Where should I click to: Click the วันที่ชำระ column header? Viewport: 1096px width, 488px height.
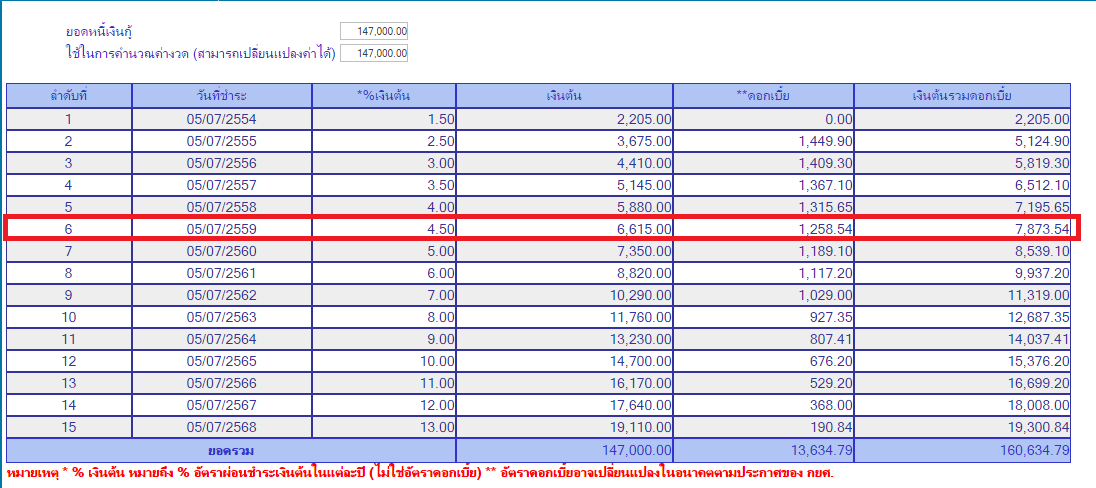coord(222,96)
